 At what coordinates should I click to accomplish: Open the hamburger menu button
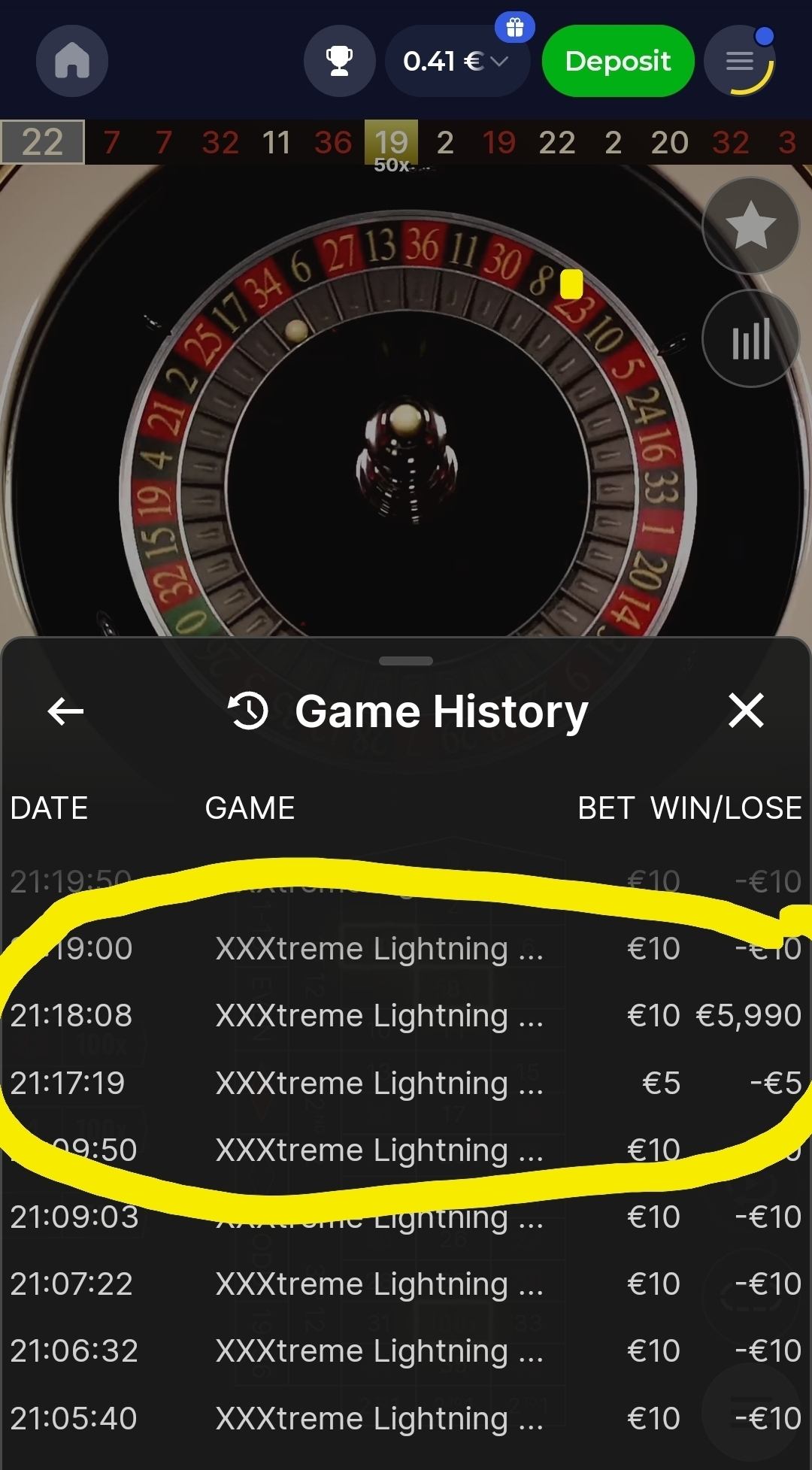pos(740,61)
